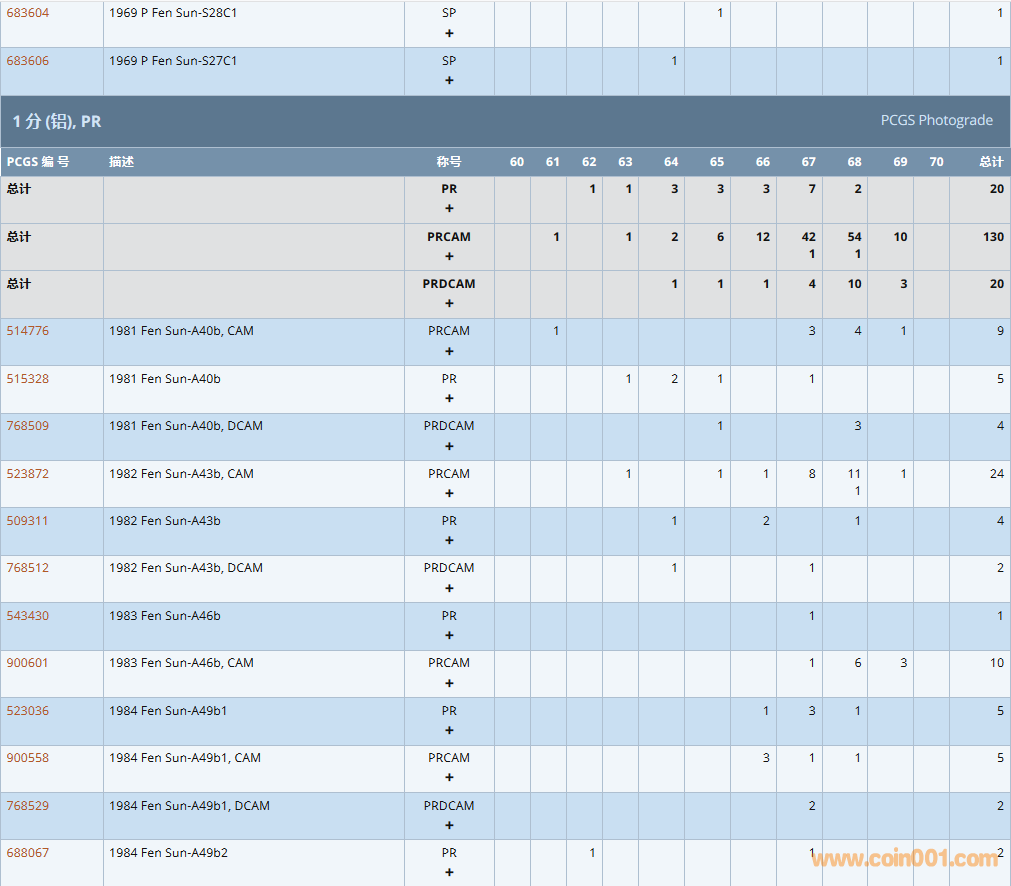Expand plus under 1981 Fen Sun-A40b, CAM
Screen dimensions: 1011x886
449,351
